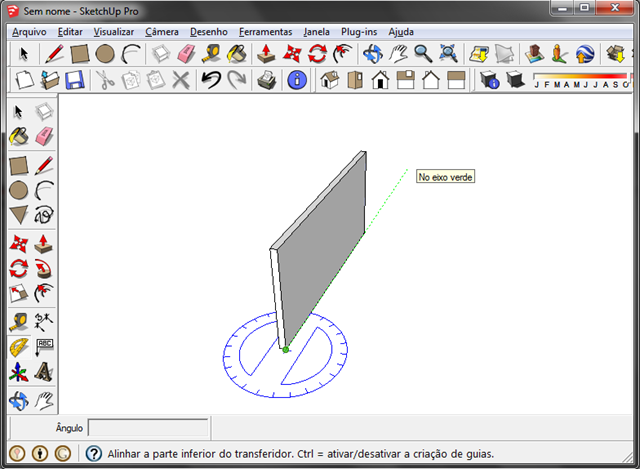Screen dimensions: 640x469
Task: Open the Ajuda menu
Action: click(x=401, y=32)
